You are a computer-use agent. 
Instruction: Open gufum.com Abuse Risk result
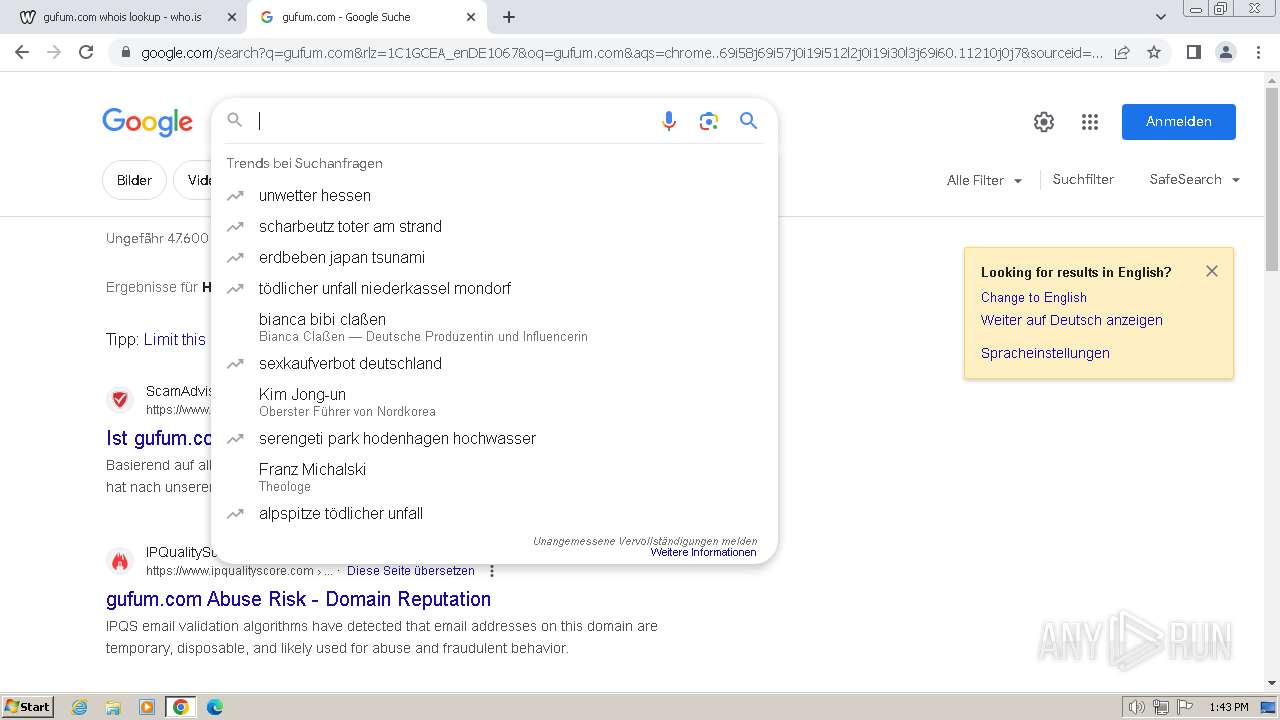coord(298,599)
